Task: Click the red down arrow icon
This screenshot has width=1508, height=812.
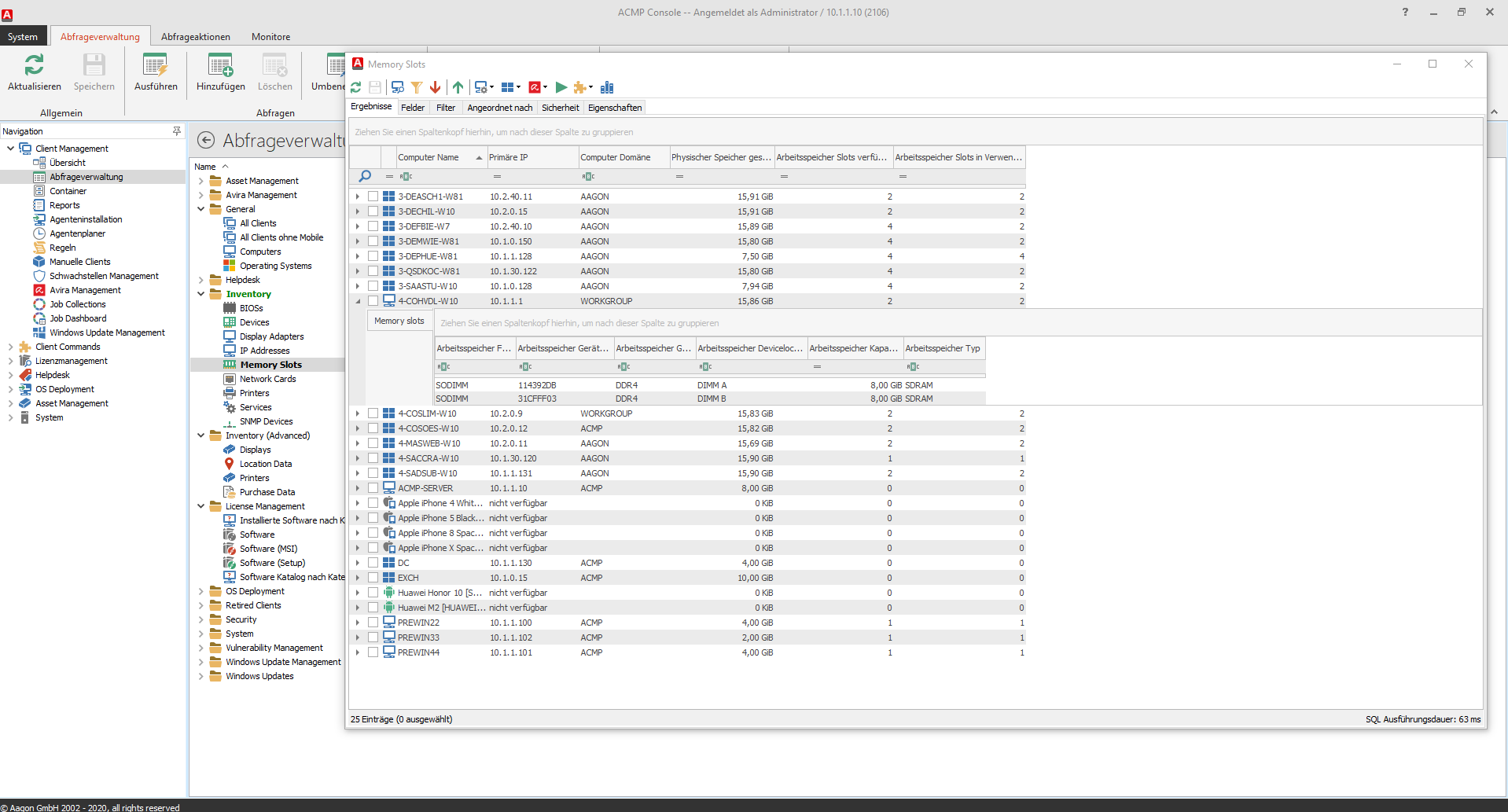Action: click(436, 87)
